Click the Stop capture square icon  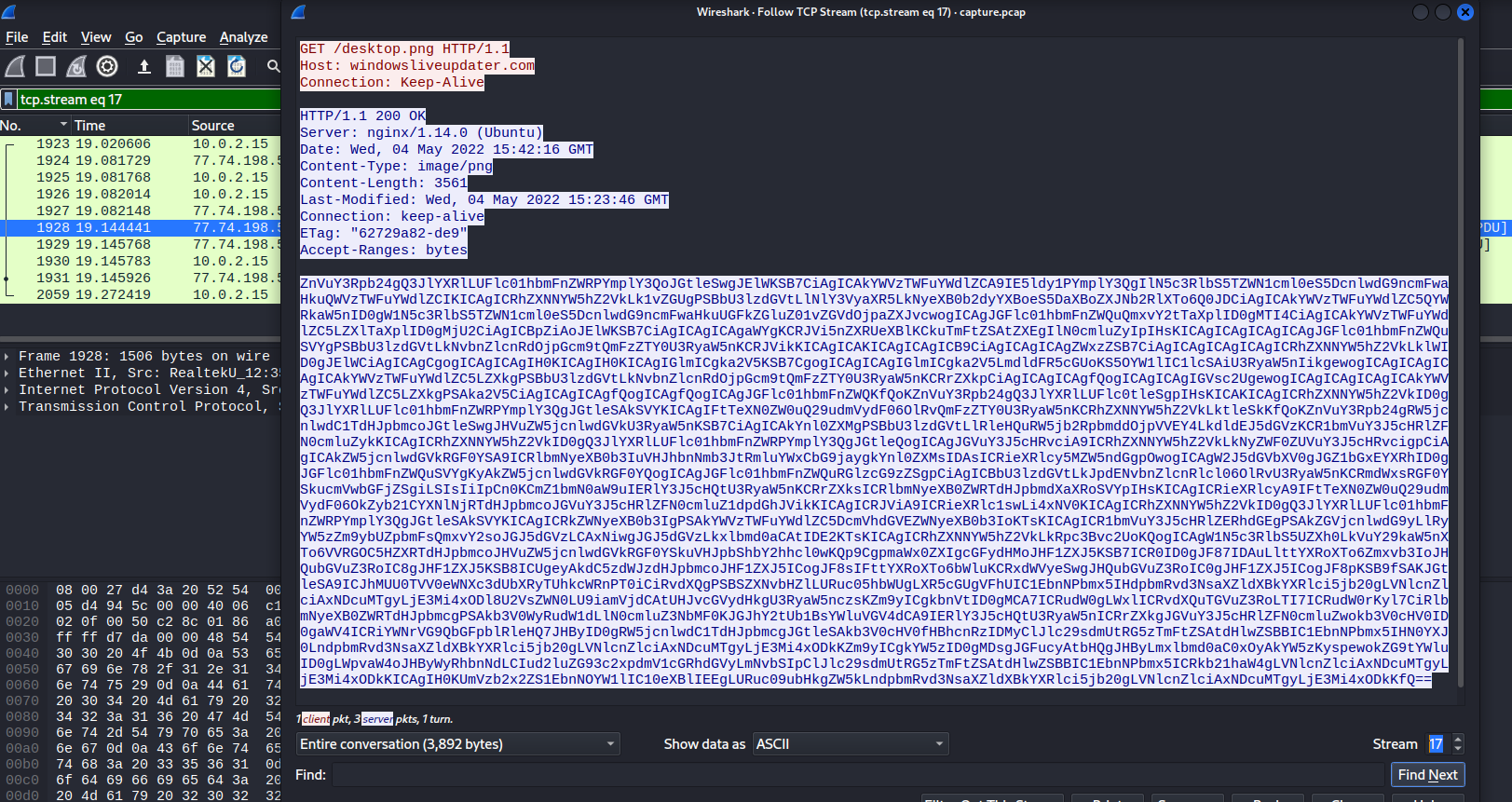tap(46, 66)
